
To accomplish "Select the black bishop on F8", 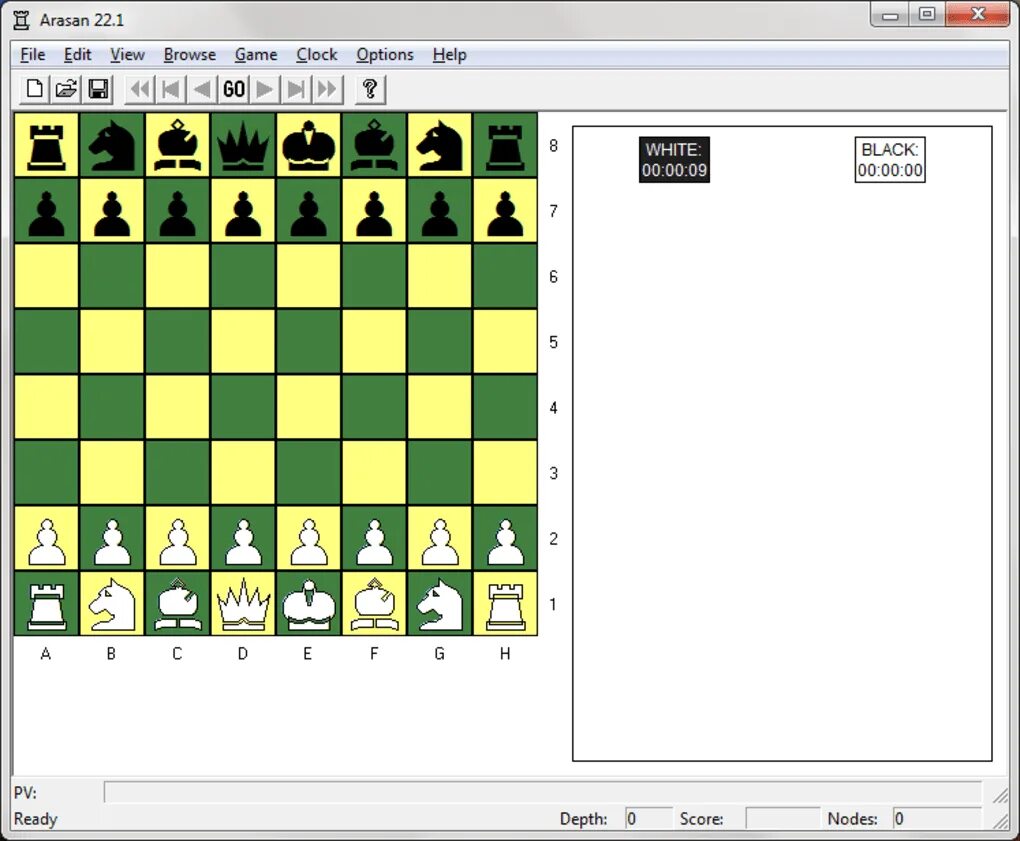I will [374, 145].
